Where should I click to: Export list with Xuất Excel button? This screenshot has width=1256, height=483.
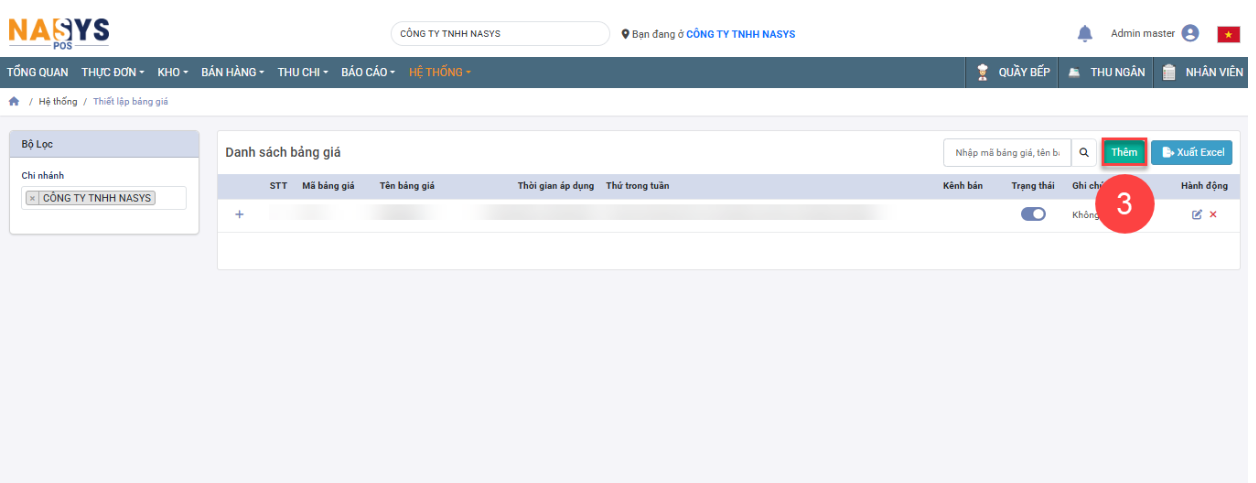pyautogui.click(x=1191, y=153)
